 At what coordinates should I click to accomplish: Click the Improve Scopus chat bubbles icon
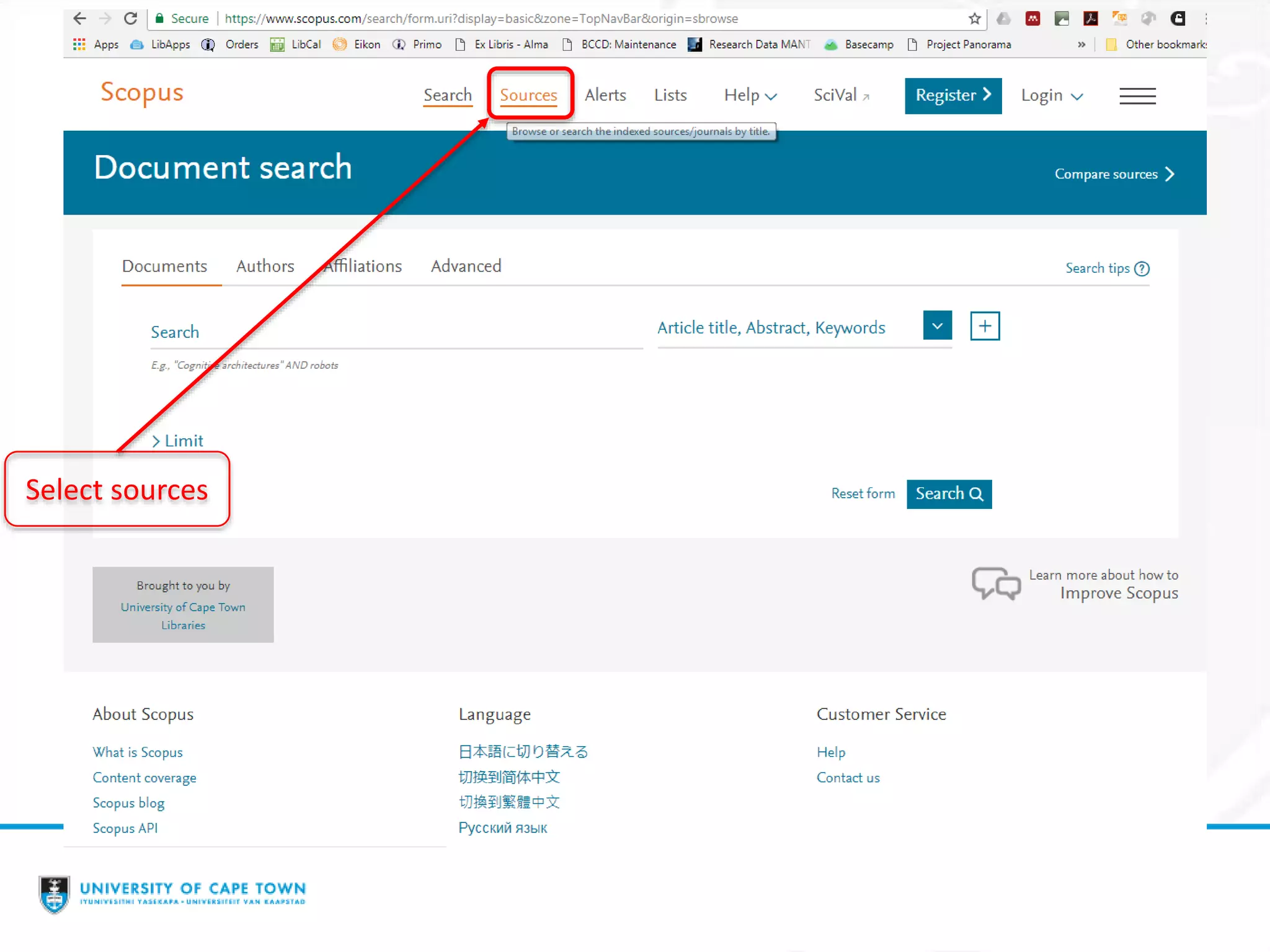[996, 583]
